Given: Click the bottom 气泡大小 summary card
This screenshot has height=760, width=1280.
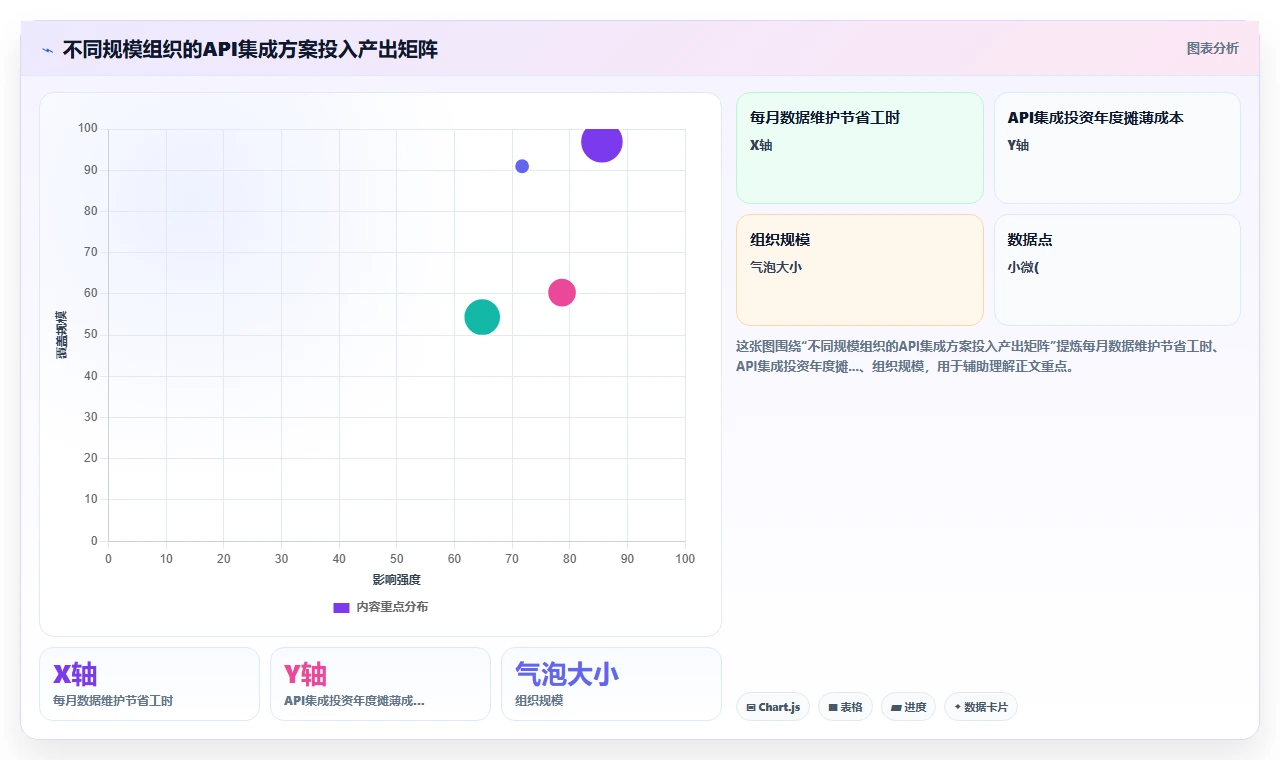Looking at the screenshot, I should [611, 684].
